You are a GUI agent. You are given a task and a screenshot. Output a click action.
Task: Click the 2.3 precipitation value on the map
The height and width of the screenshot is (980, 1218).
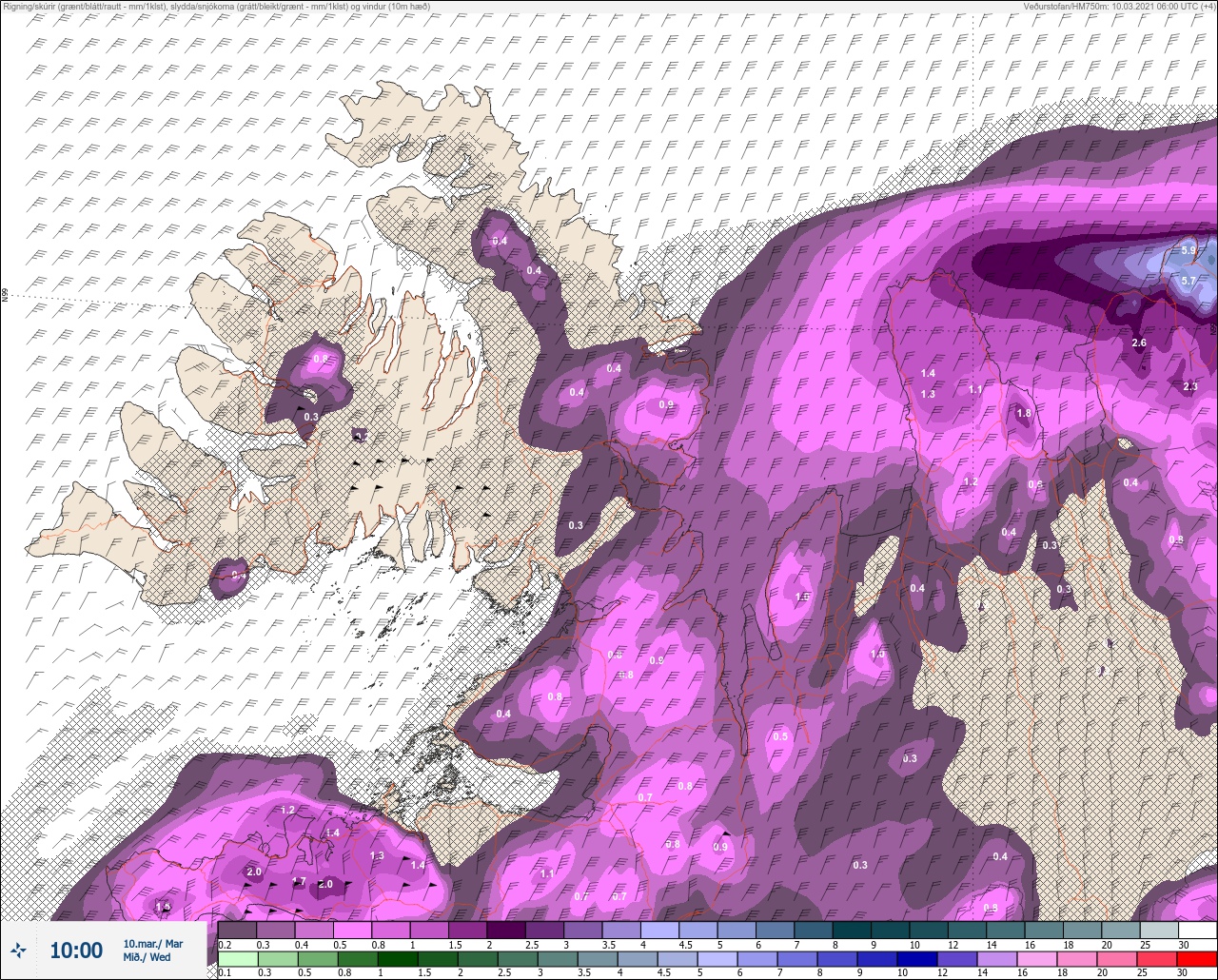pos(1190,386)
